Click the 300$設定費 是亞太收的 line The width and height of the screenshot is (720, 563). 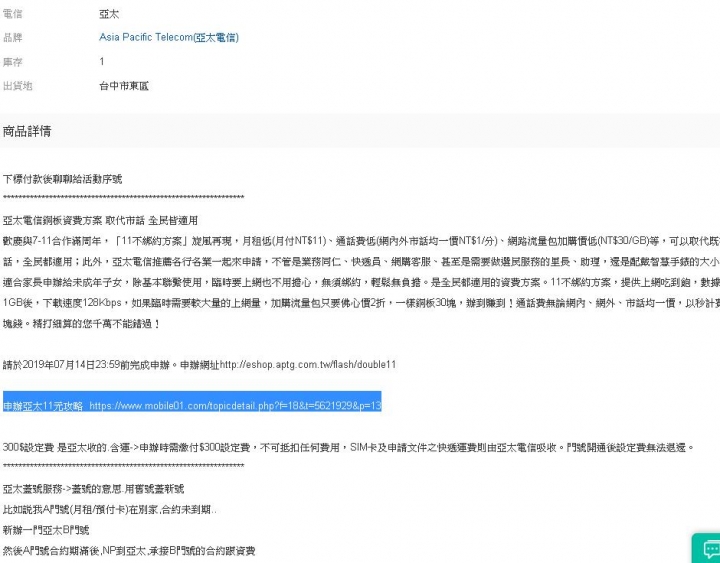click(x=349, y=447)
